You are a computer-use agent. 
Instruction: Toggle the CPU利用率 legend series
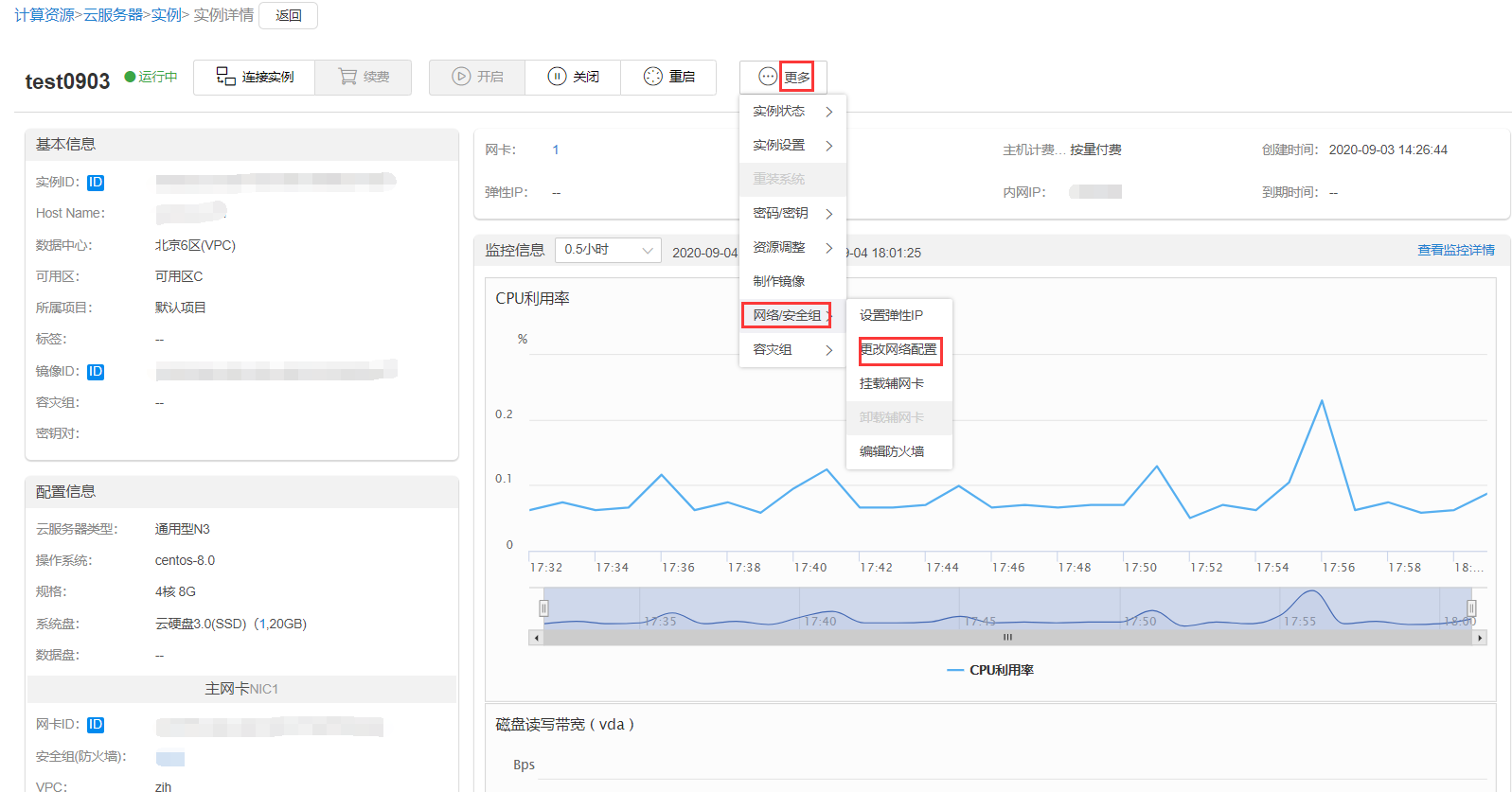[990, 670]
